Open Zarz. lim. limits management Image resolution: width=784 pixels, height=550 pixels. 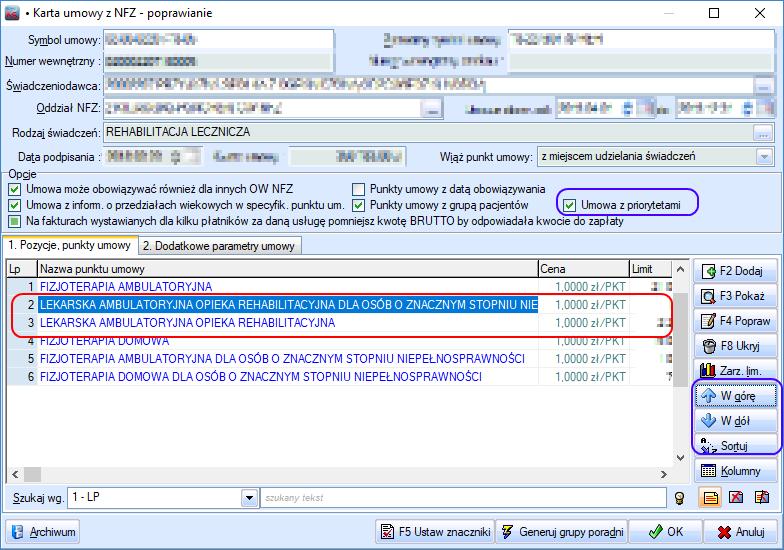point(734,370)
